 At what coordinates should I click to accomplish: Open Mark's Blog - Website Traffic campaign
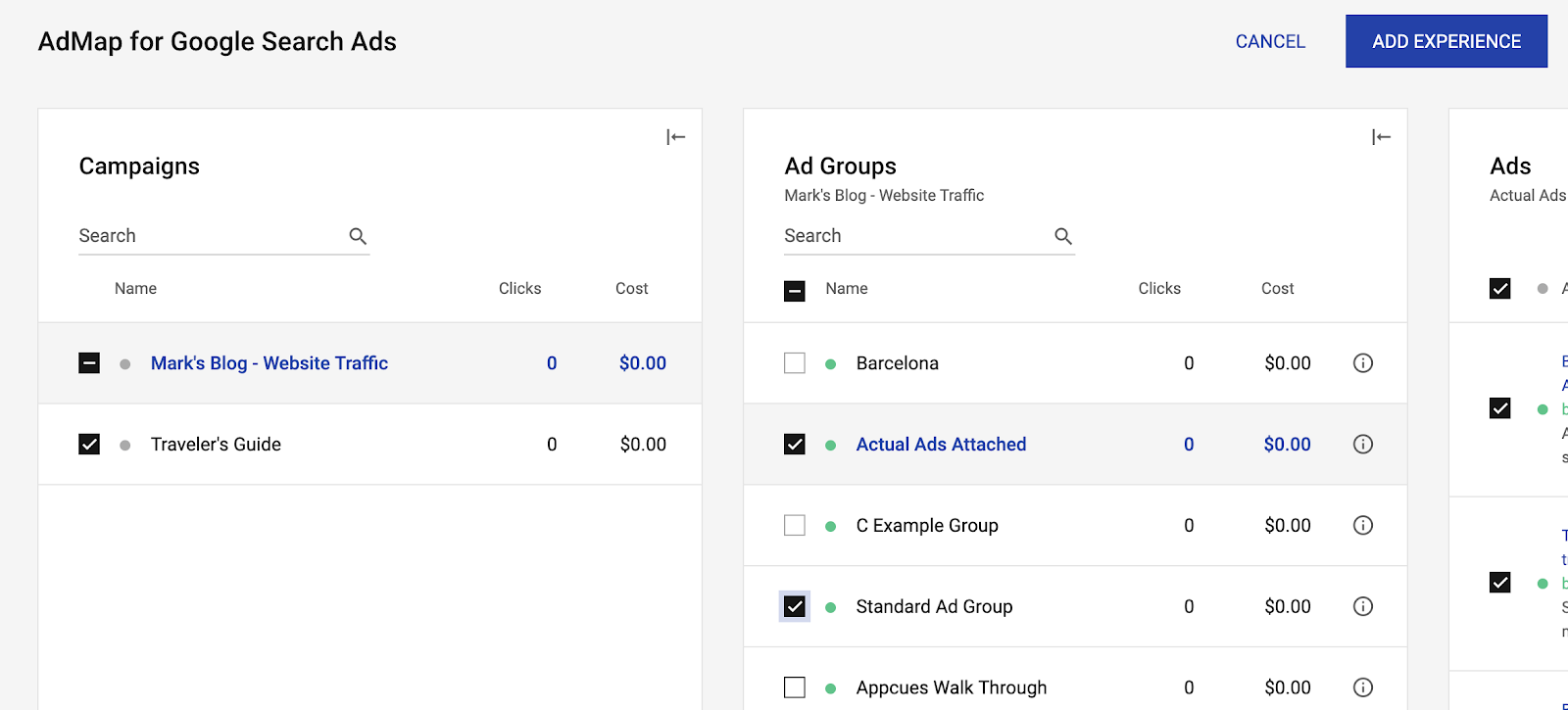269,363
